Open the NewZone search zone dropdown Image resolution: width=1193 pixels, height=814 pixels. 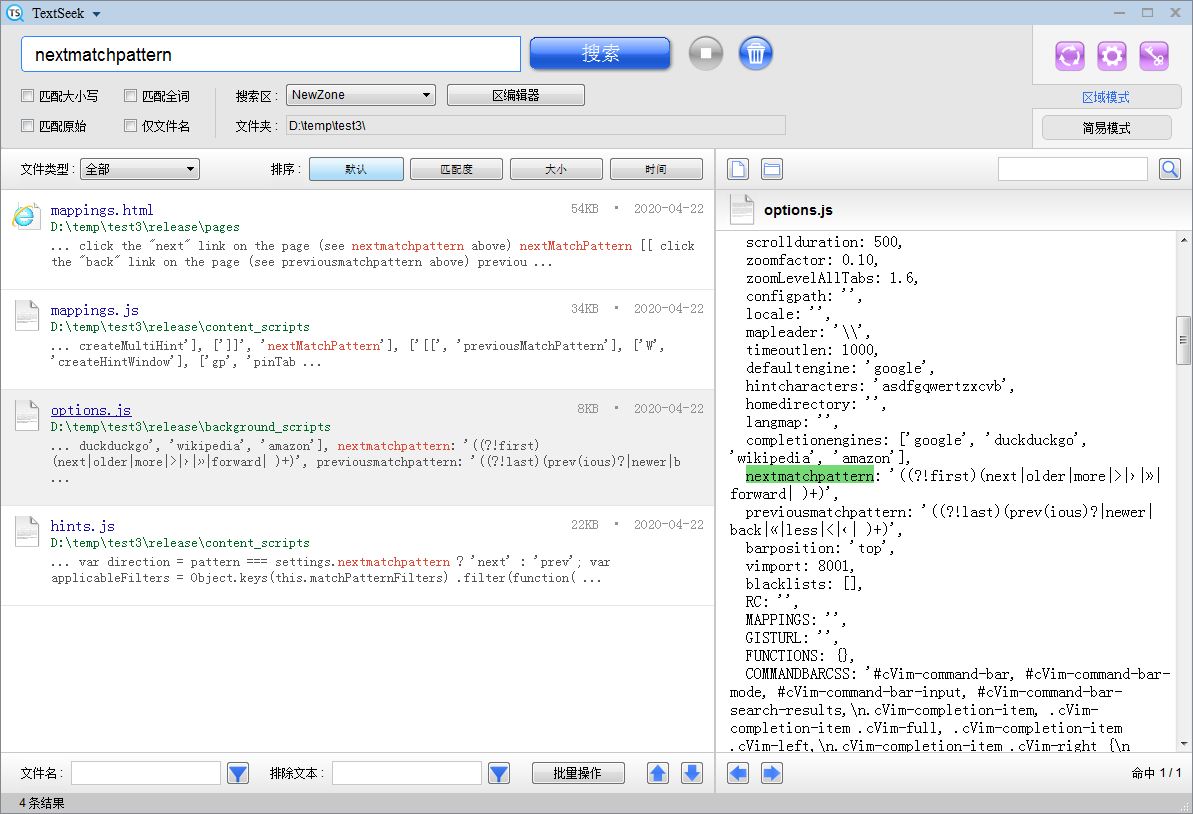pos(360,95)
